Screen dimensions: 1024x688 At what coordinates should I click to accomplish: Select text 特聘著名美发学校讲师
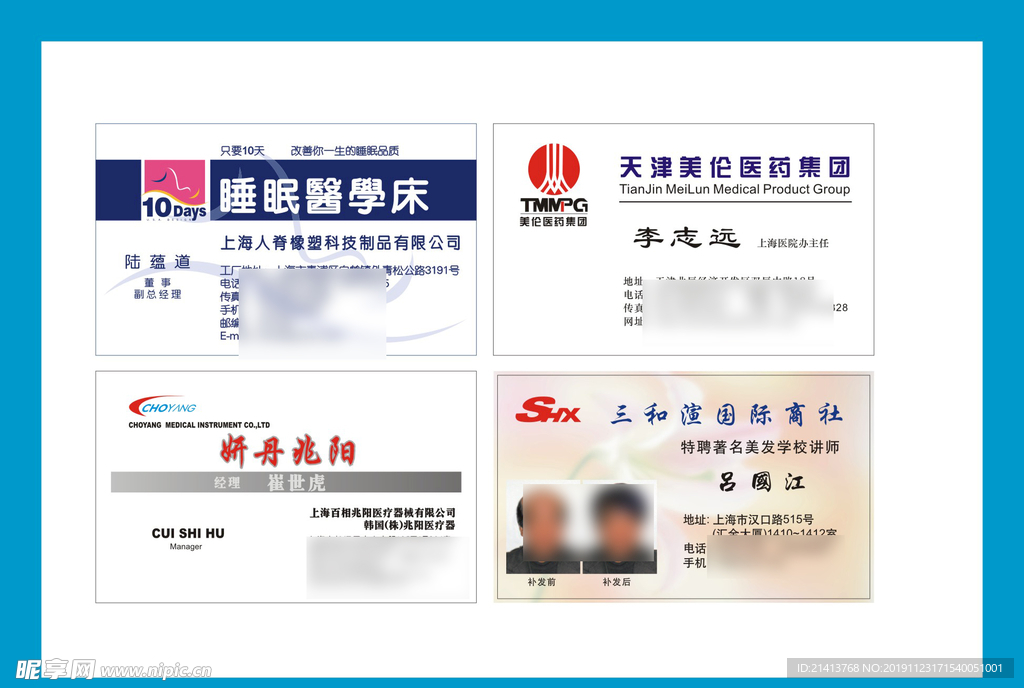[x=760, y=447]
